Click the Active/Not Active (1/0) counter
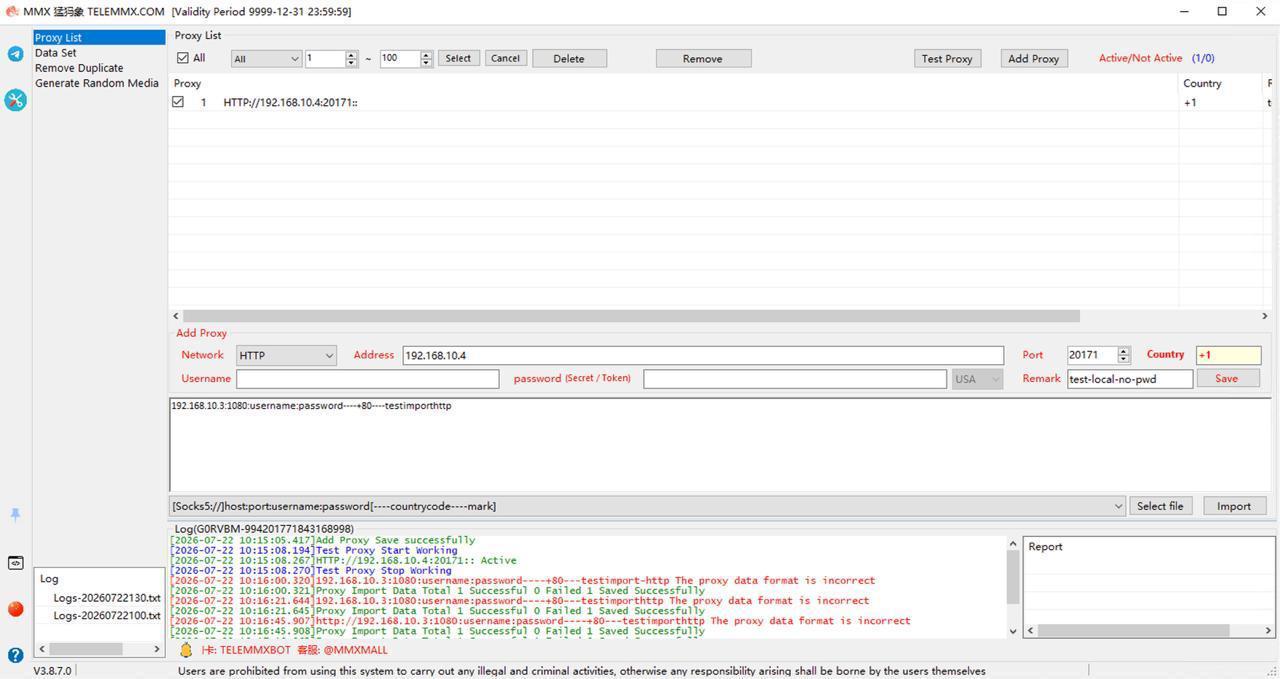 (x=1157, y=58)
